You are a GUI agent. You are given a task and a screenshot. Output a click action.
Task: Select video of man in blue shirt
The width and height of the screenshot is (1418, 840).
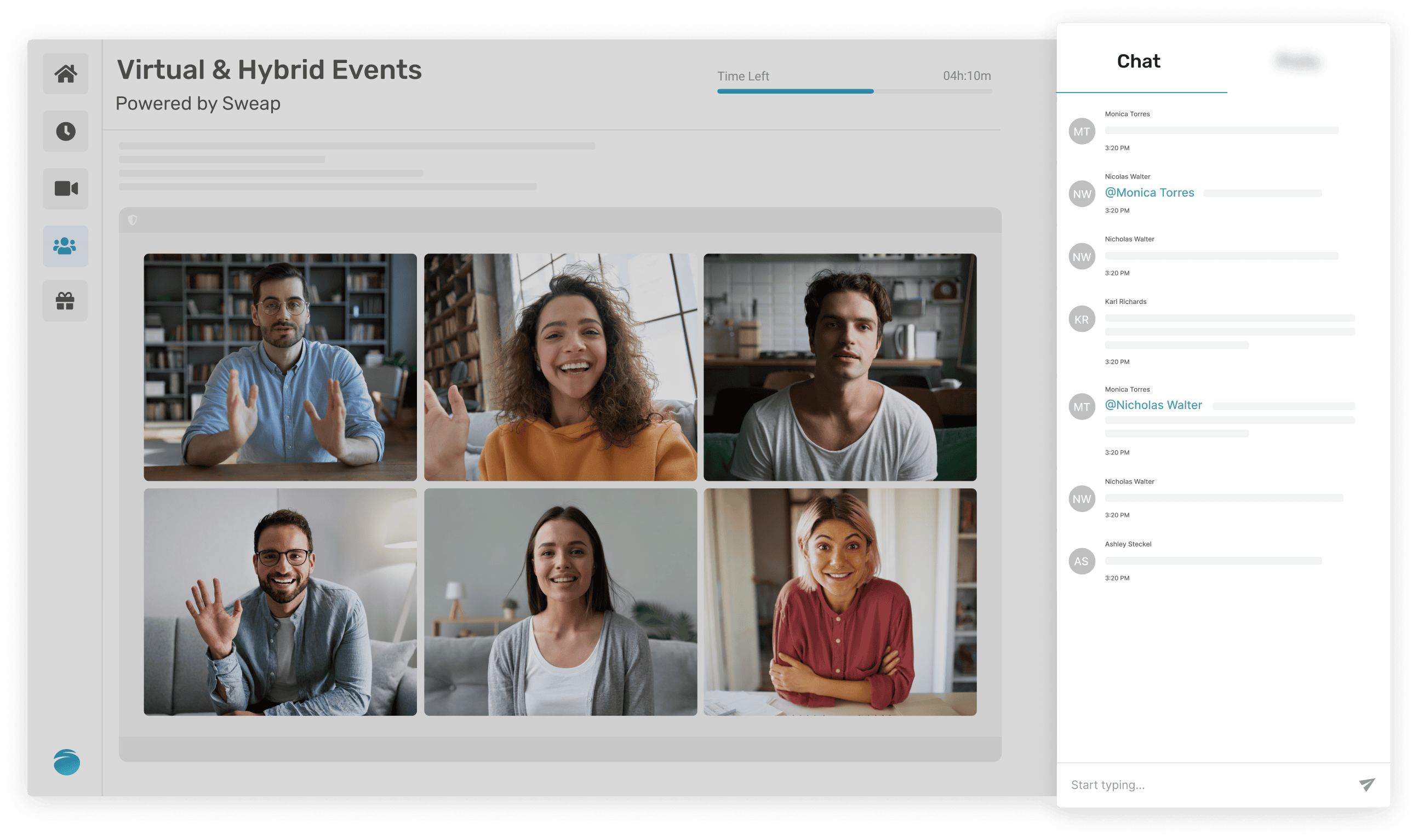[x=280, y=367]
